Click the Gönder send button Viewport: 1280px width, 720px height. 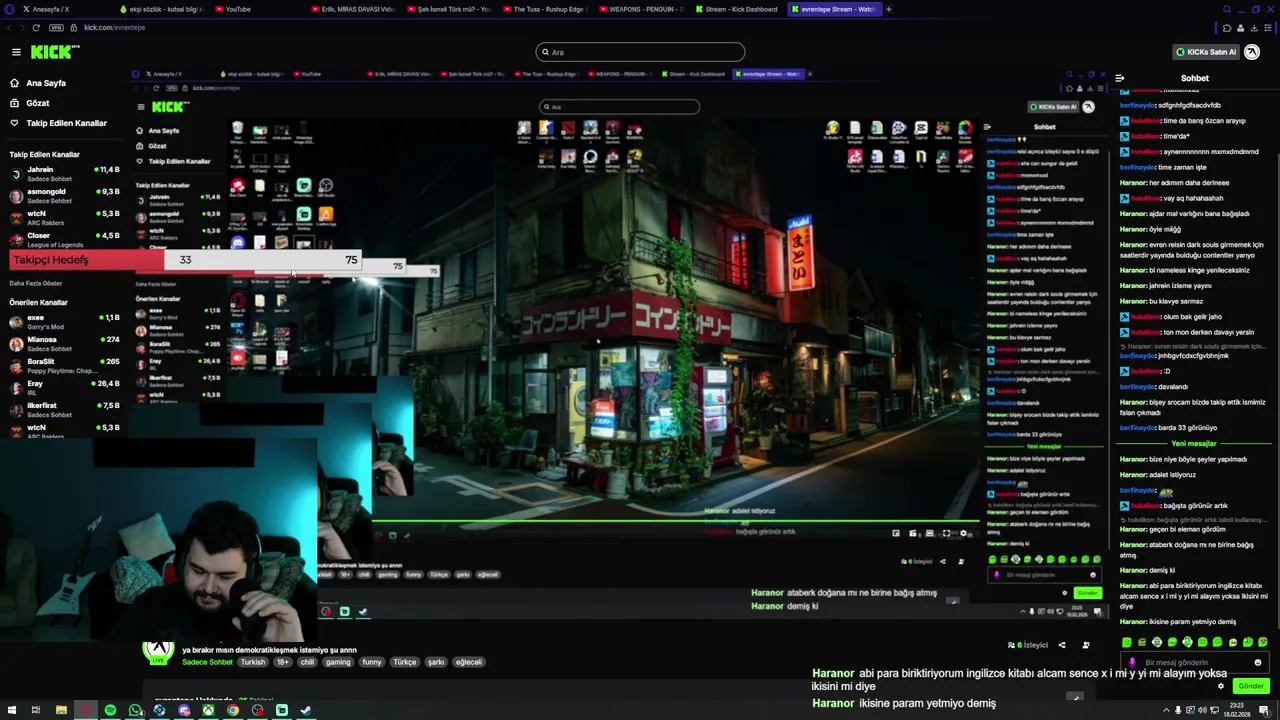point(1251,686)
